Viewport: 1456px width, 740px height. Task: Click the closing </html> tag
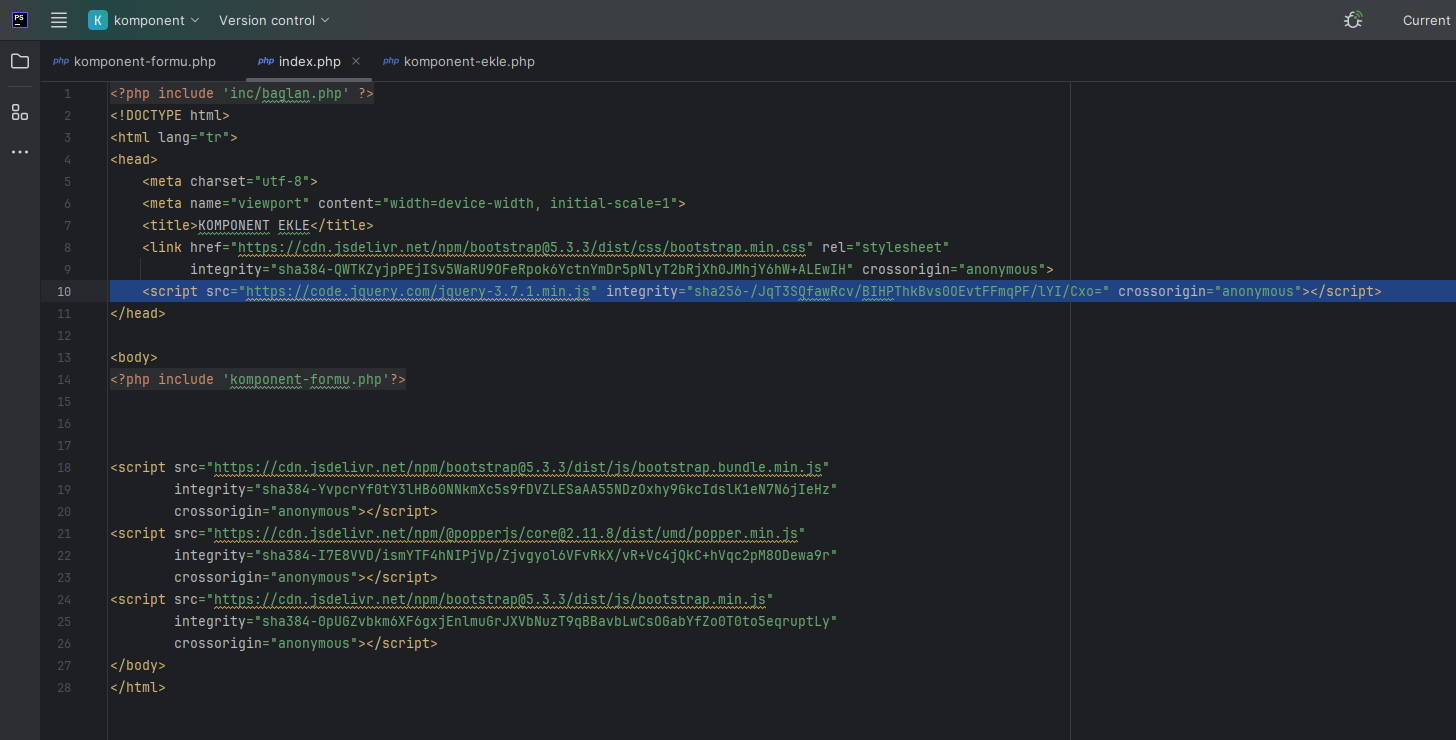coord(138,687)
